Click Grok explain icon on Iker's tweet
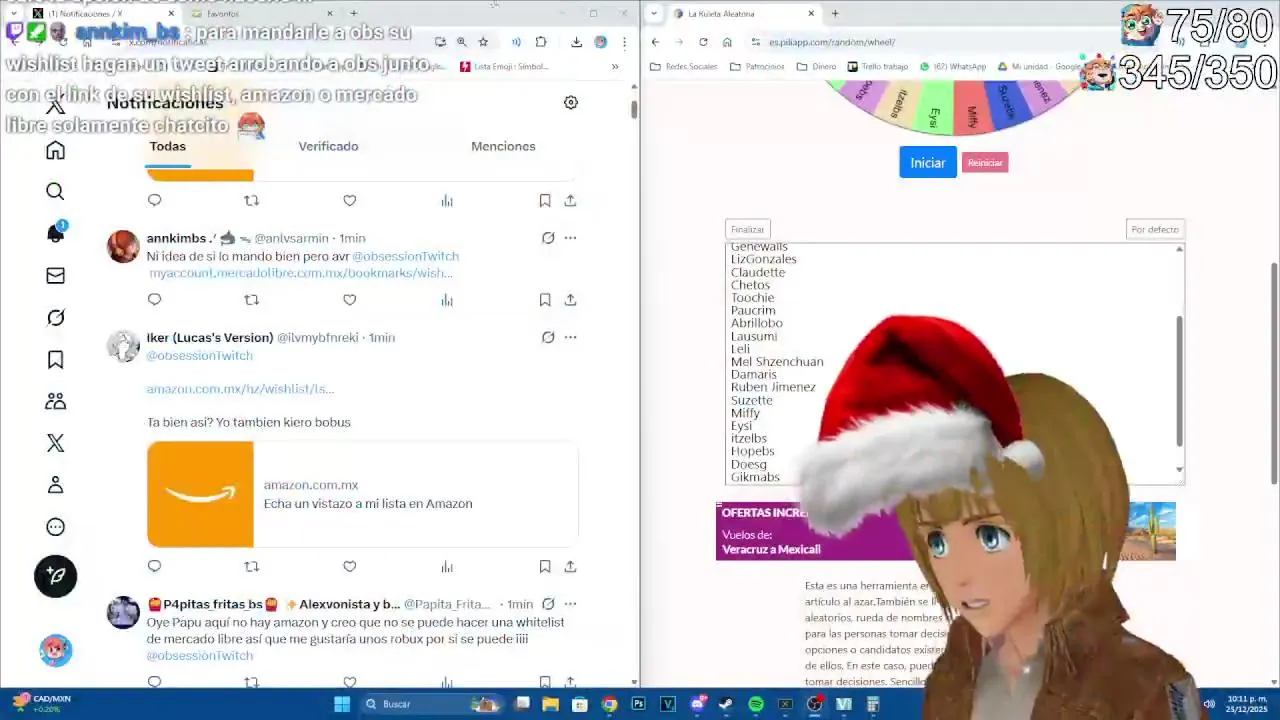1280x720 pixels. (x=548, y=337)
